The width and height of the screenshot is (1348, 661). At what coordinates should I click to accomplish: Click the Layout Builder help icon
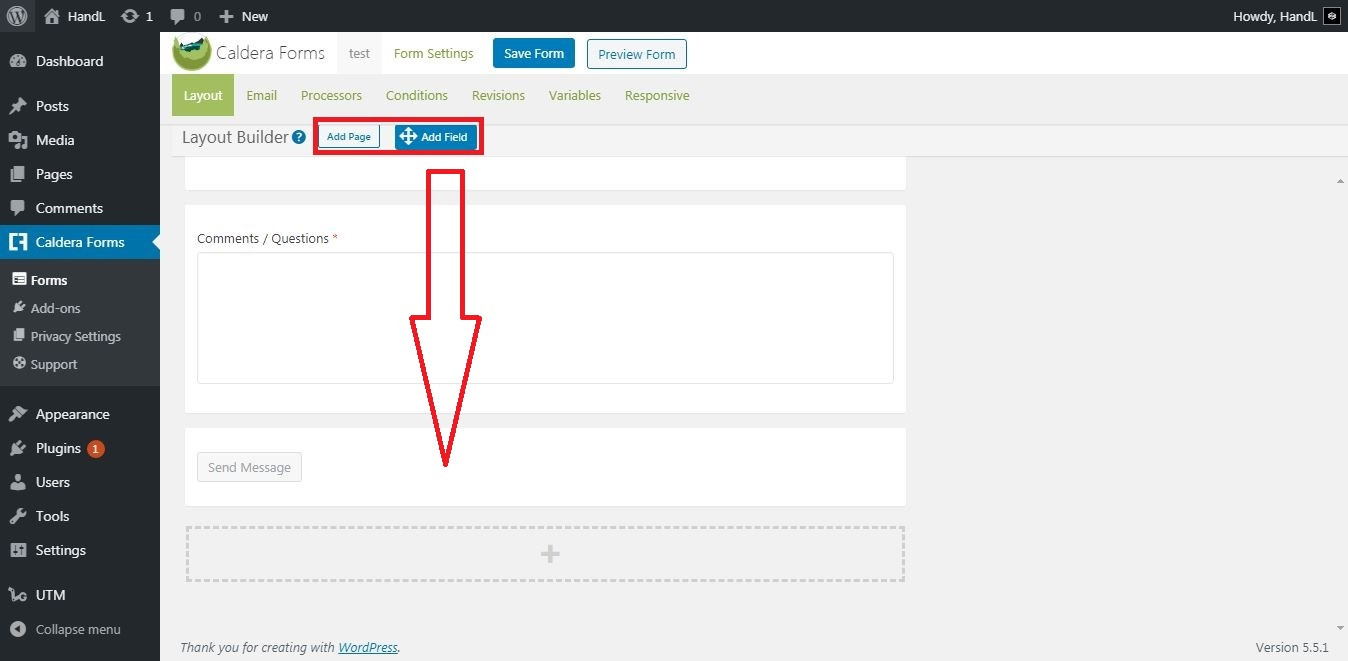tap(298, 138)
